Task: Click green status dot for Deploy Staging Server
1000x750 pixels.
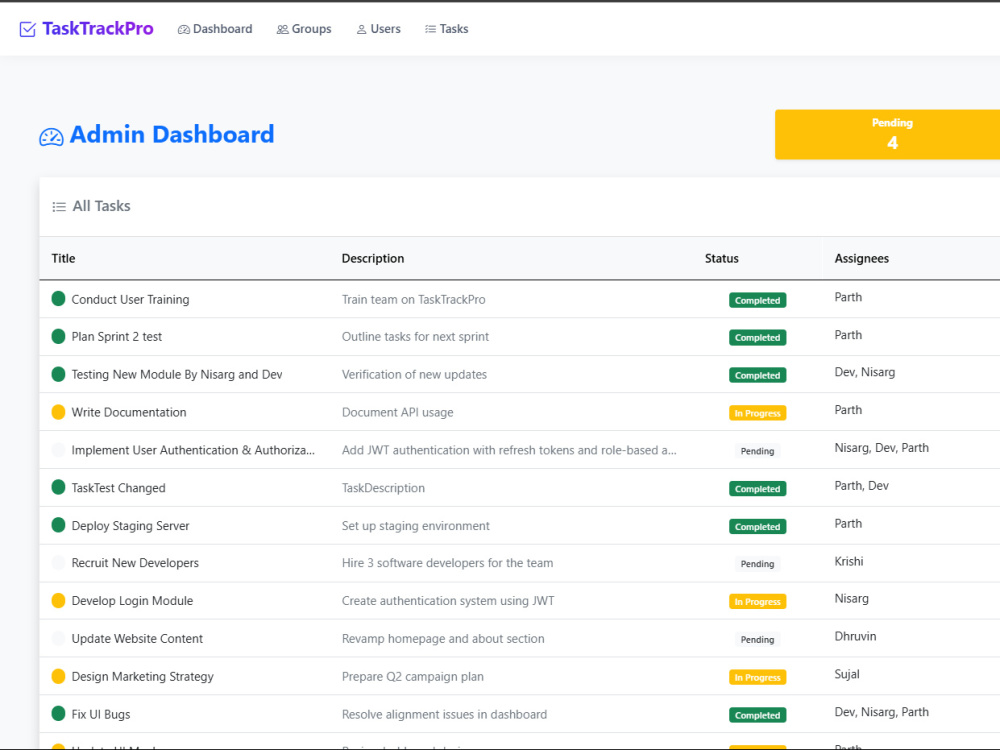Action: (58, 525)
